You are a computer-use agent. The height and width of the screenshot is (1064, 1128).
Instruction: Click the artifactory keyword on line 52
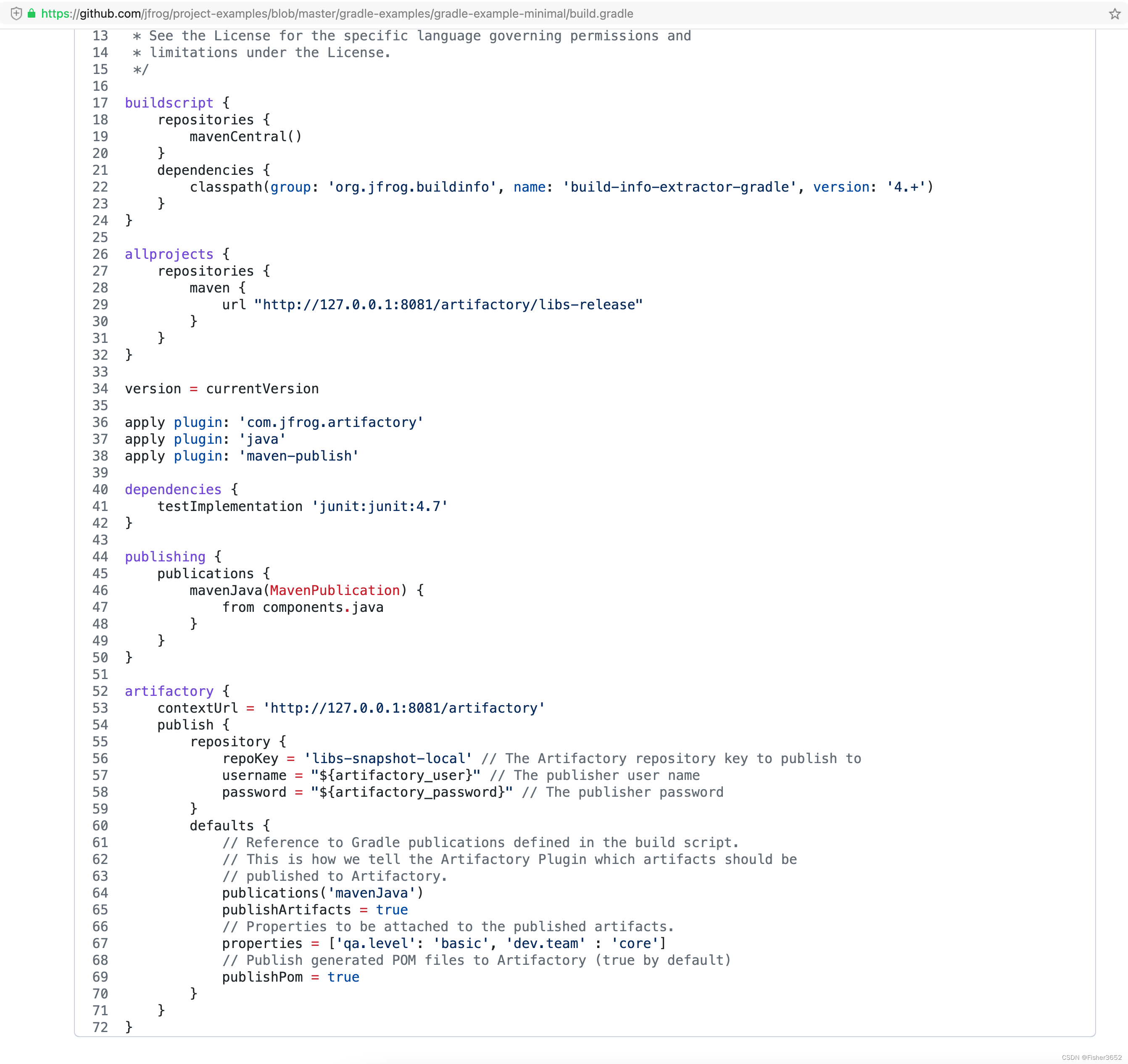click(x=169, y=691)
